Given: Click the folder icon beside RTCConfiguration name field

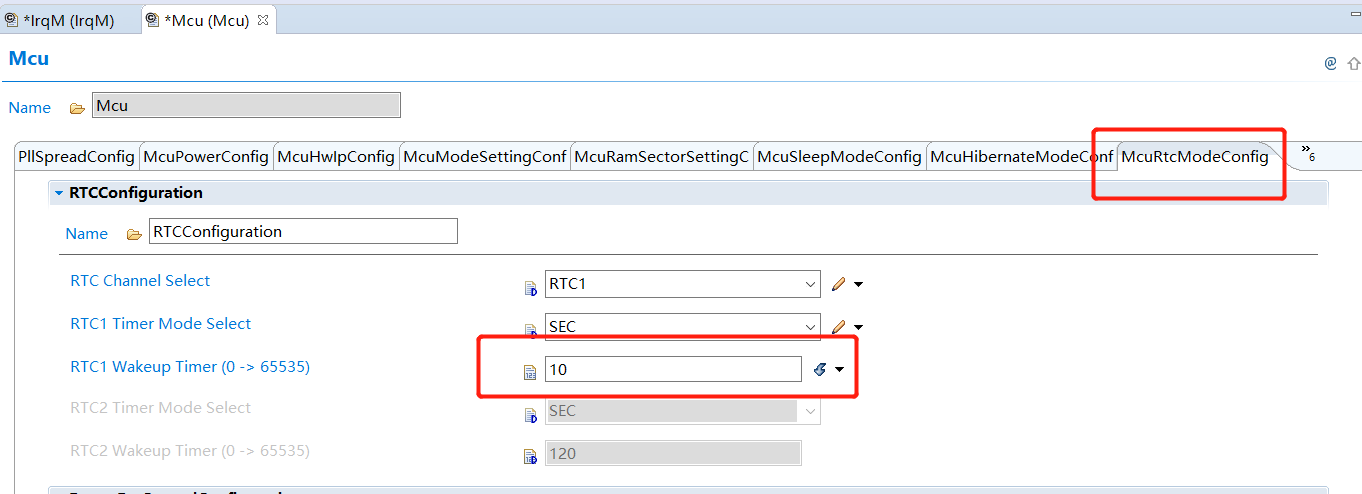Looking at the screenshot, I should [134, 234].
